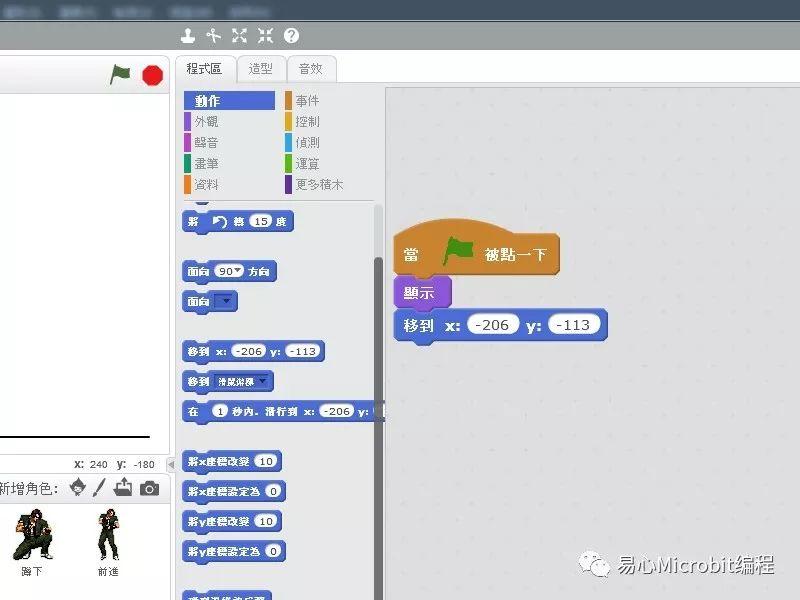Open dropdown on the second 面向 block
This screenshot has width=800, height=600.
pyautogui.click(x=225, y=301)
